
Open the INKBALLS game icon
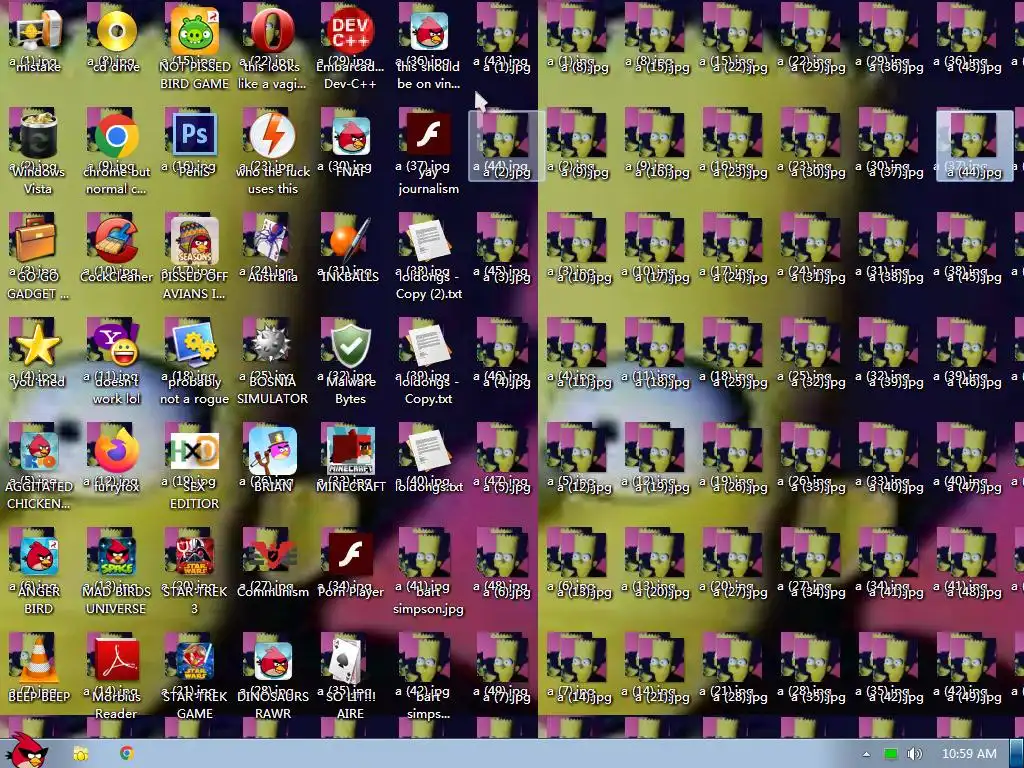(x=350, y=240)
